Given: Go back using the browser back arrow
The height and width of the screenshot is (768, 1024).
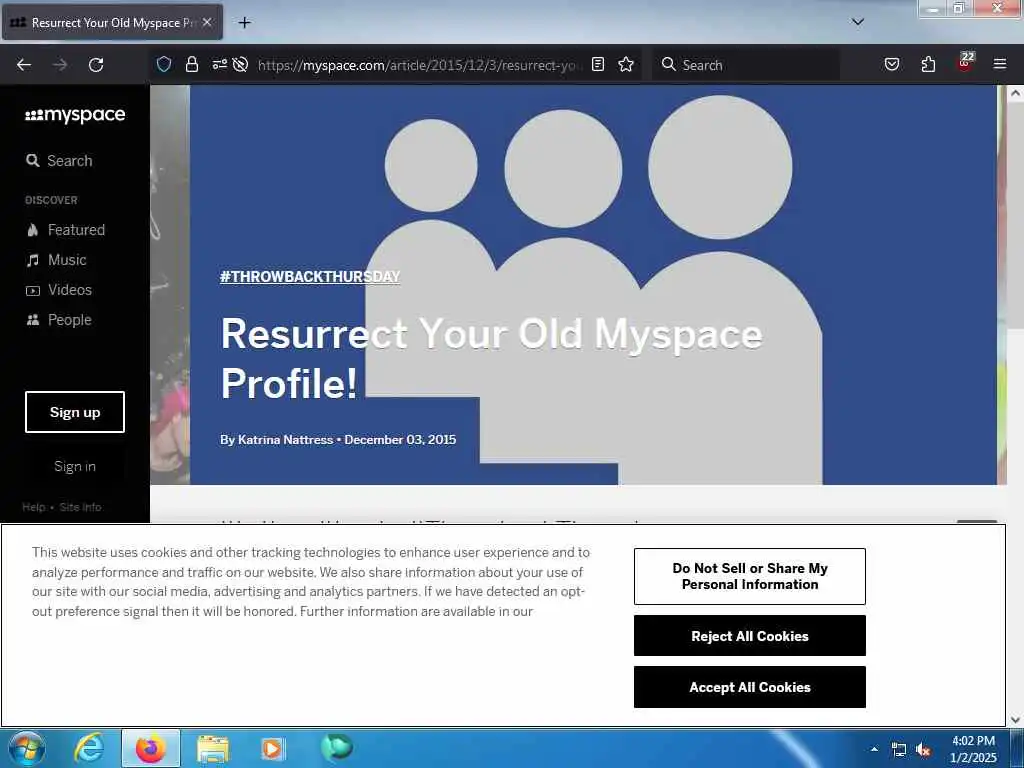Looking at the screenshot, I should pos(24,65).
